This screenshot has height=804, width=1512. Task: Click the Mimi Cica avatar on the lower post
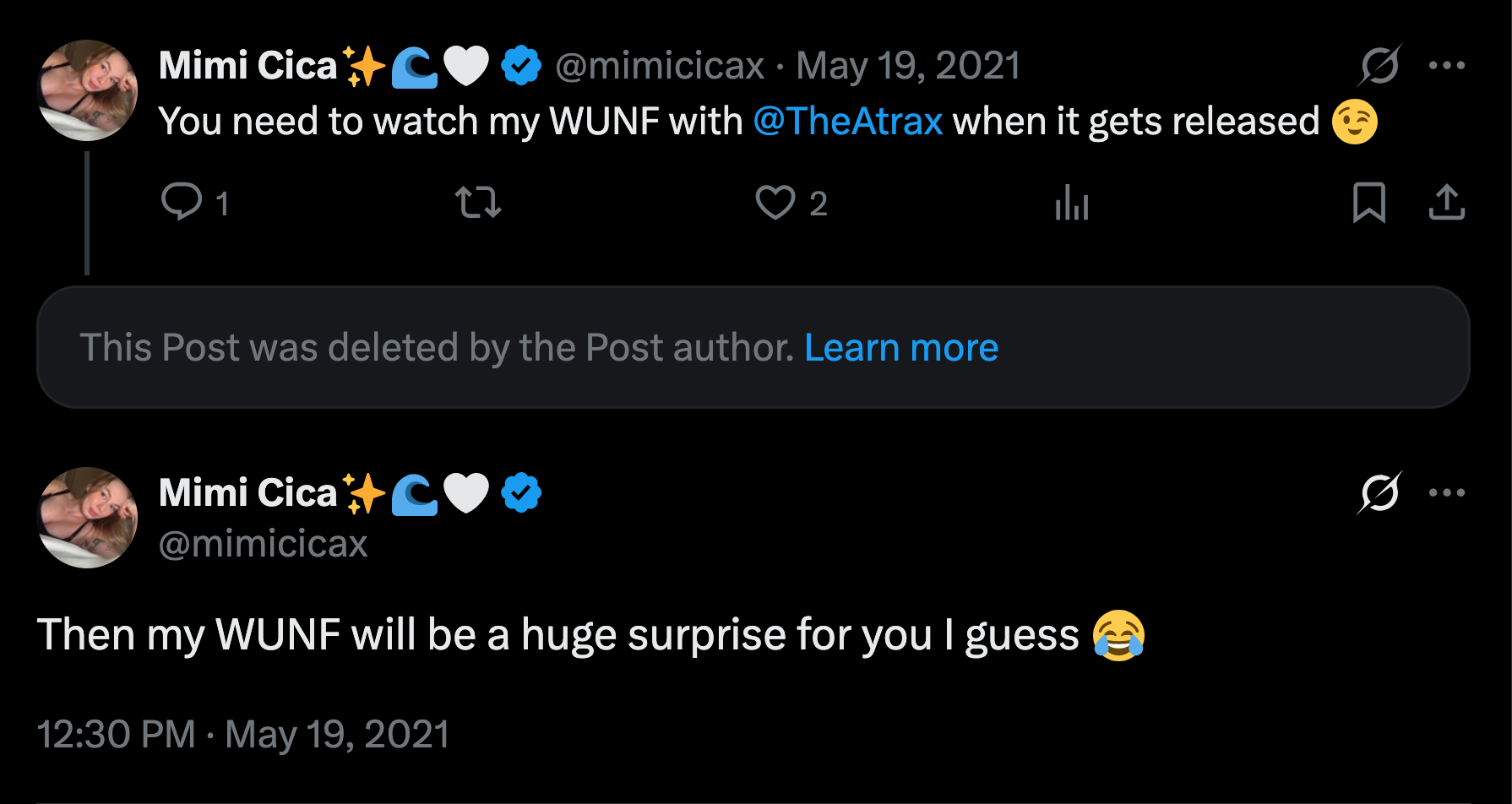88,518
